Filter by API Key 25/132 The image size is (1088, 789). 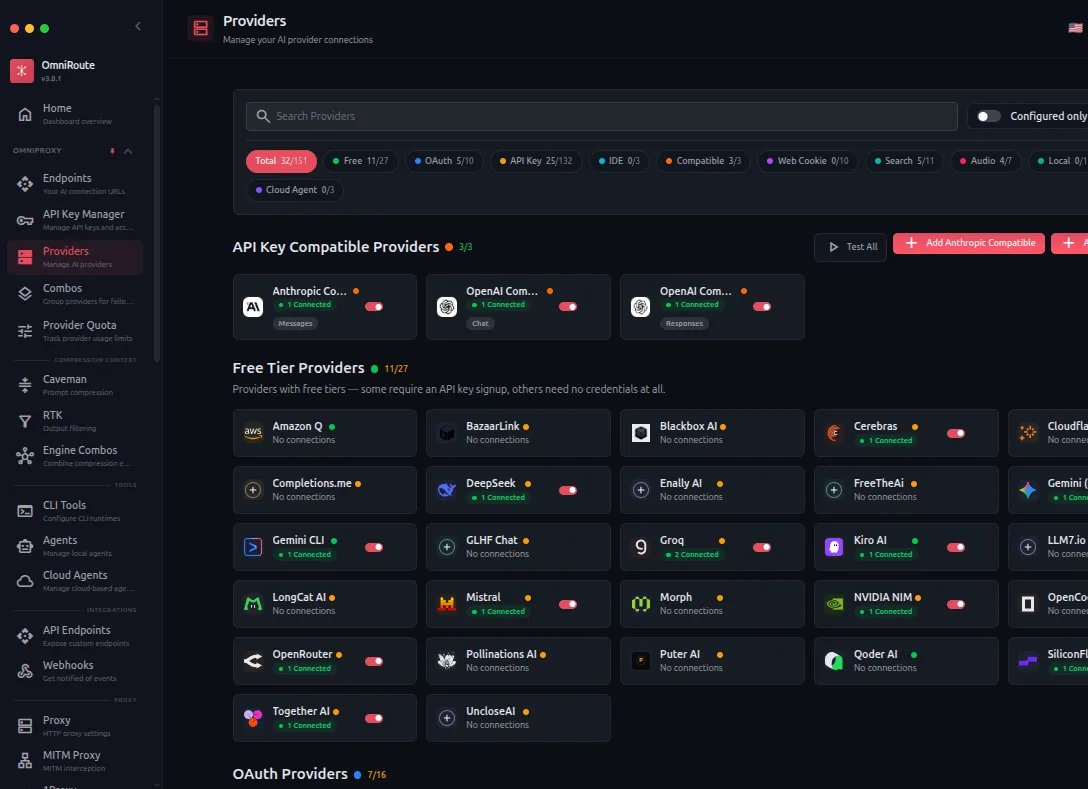click(x=536, y=161)
